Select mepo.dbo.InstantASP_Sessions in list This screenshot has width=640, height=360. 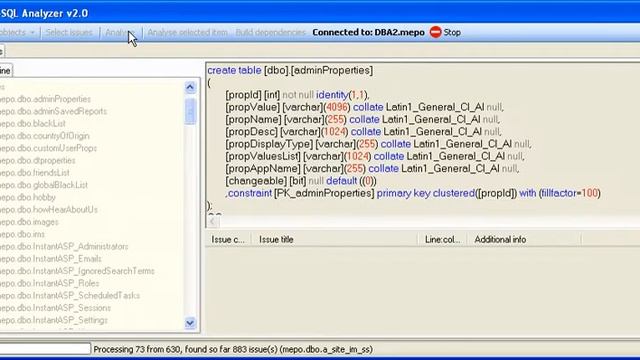pos(56,308)
